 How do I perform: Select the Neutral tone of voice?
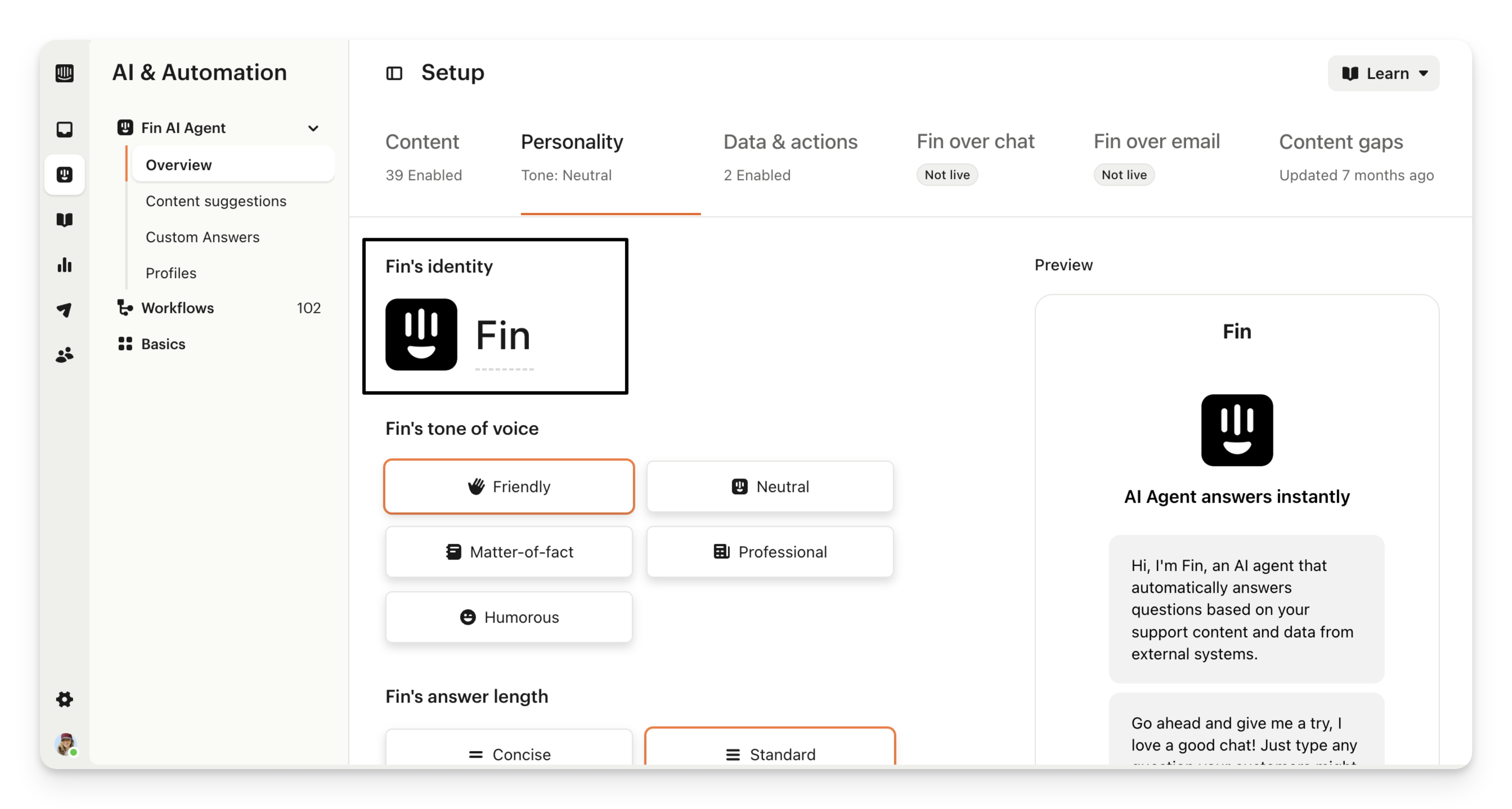point(769,486)
